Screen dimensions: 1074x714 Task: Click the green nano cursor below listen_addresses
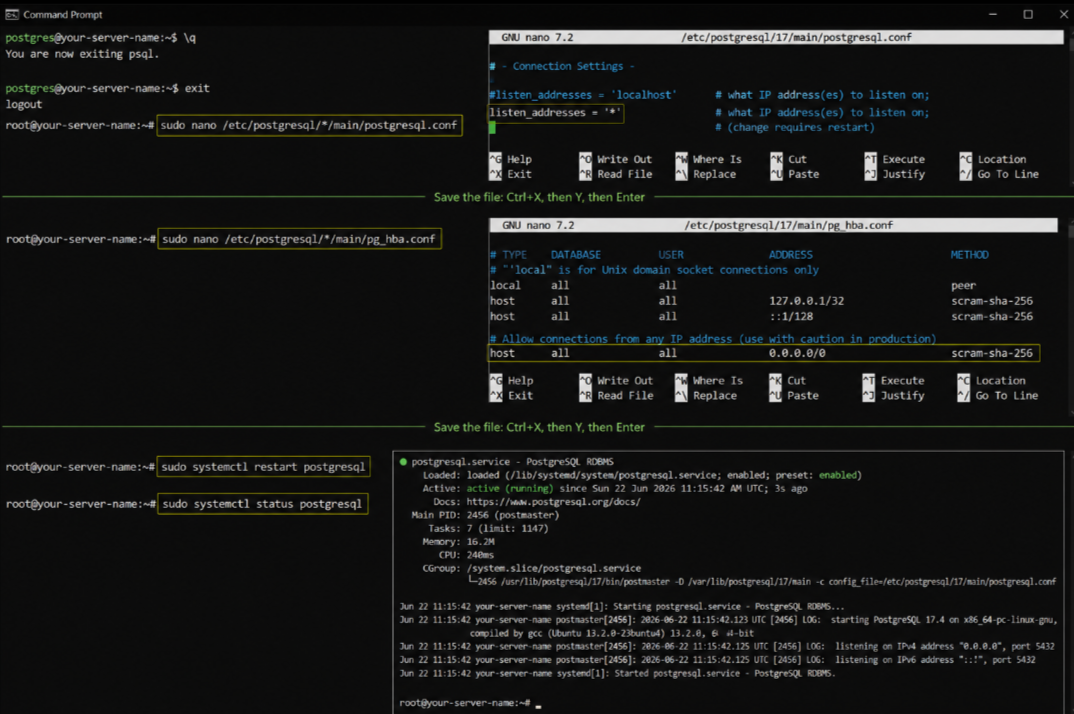click(x=492, y=127)
